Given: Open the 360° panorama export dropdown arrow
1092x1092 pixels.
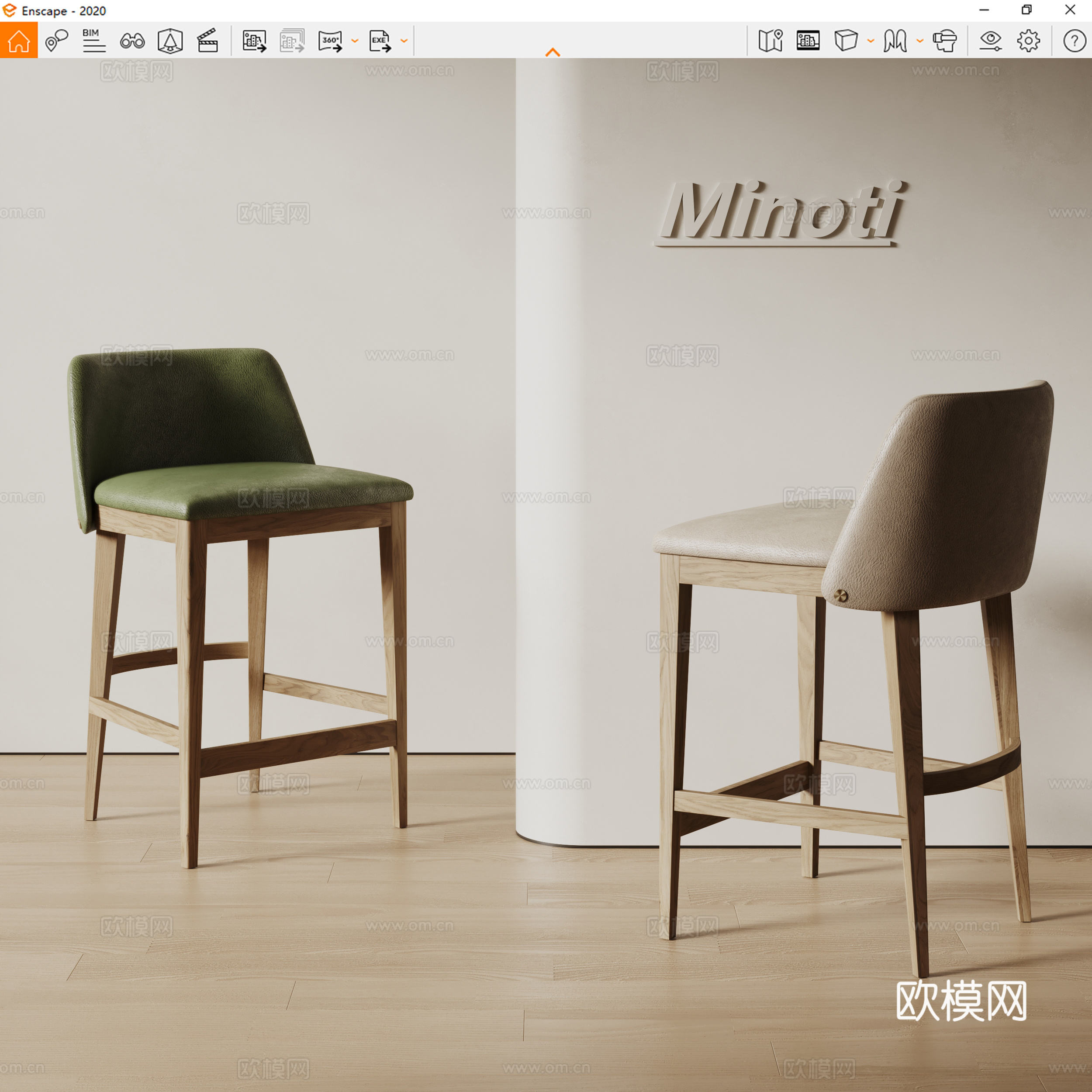Looking at the screenshot, I should coord(354,41).
